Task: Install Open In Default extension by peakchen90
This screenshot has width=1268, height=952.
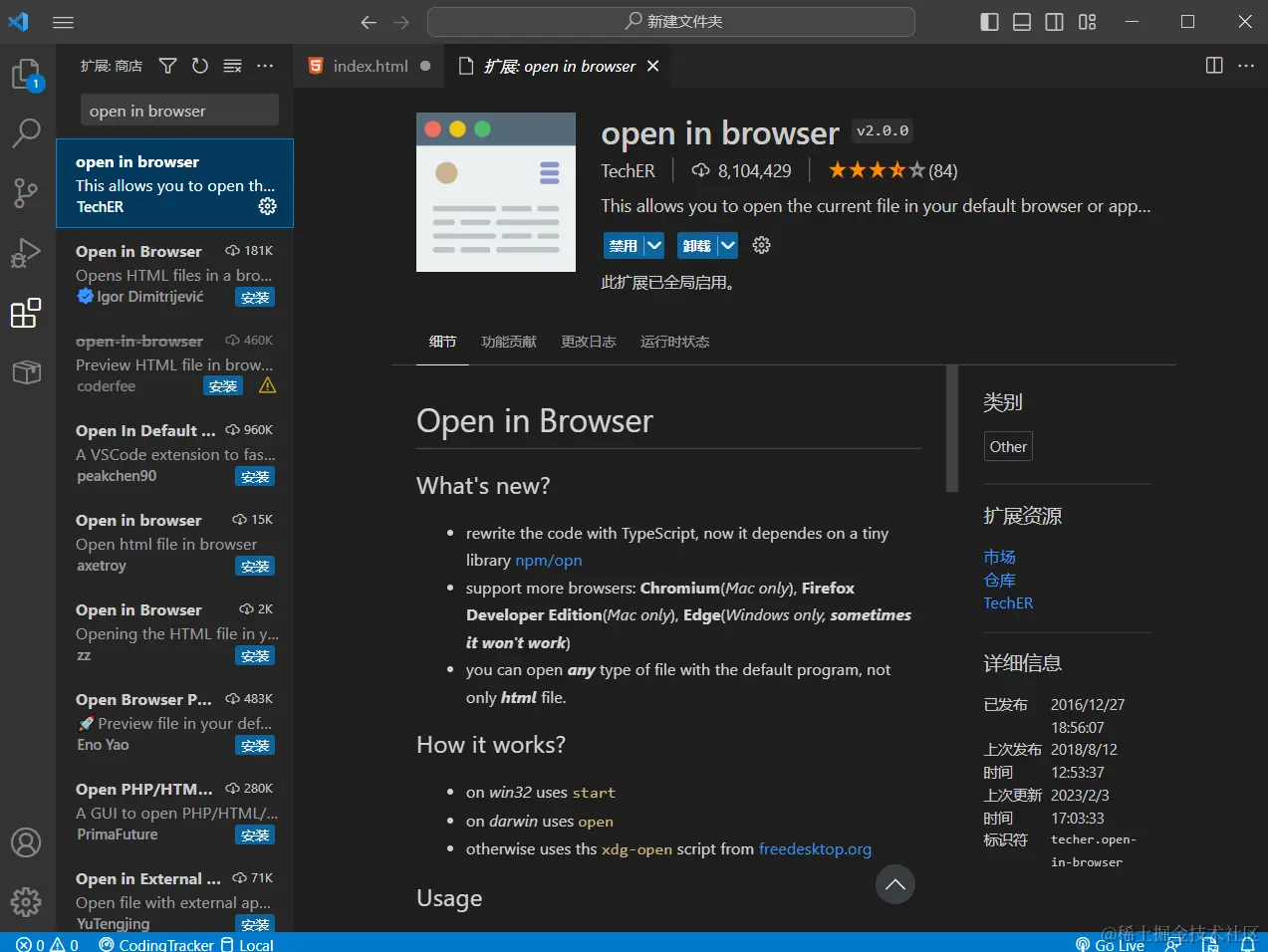Action: (255, 477)
